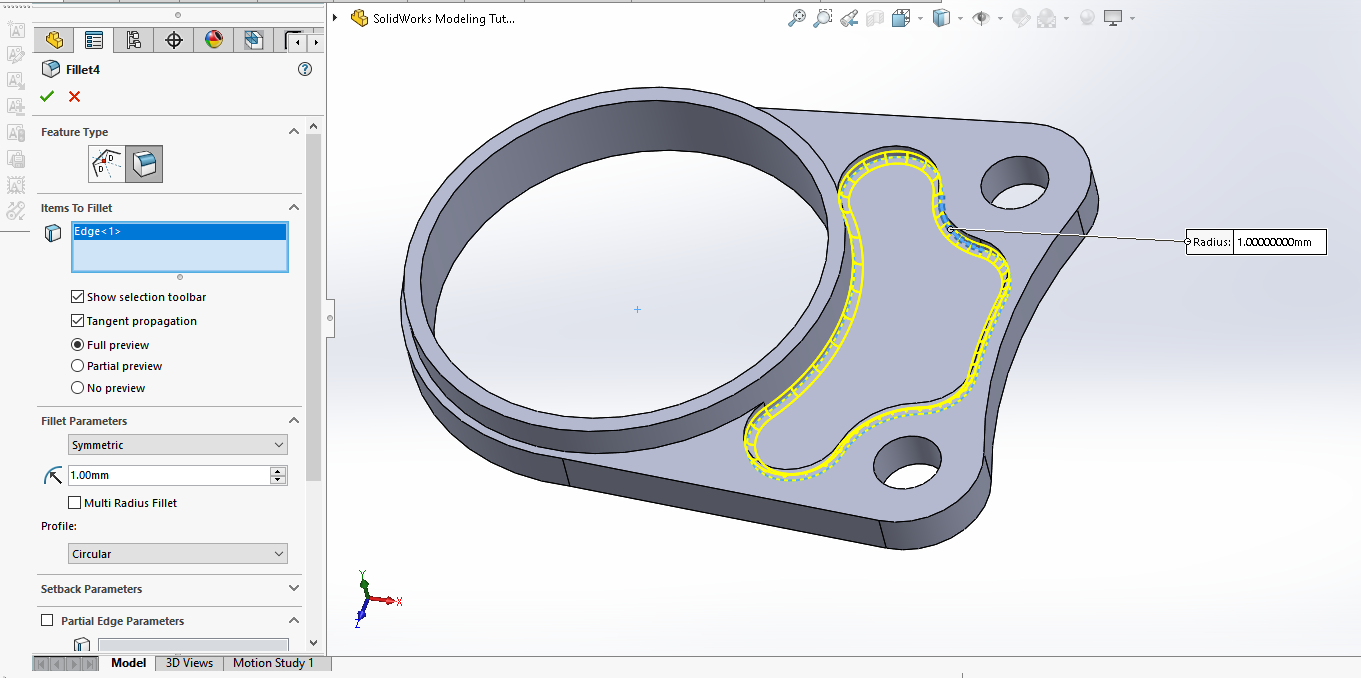This screenshot has height=678, width=1361.
Task: Open the DimXpertManager crosshair tab
Action: coord(174,40)
